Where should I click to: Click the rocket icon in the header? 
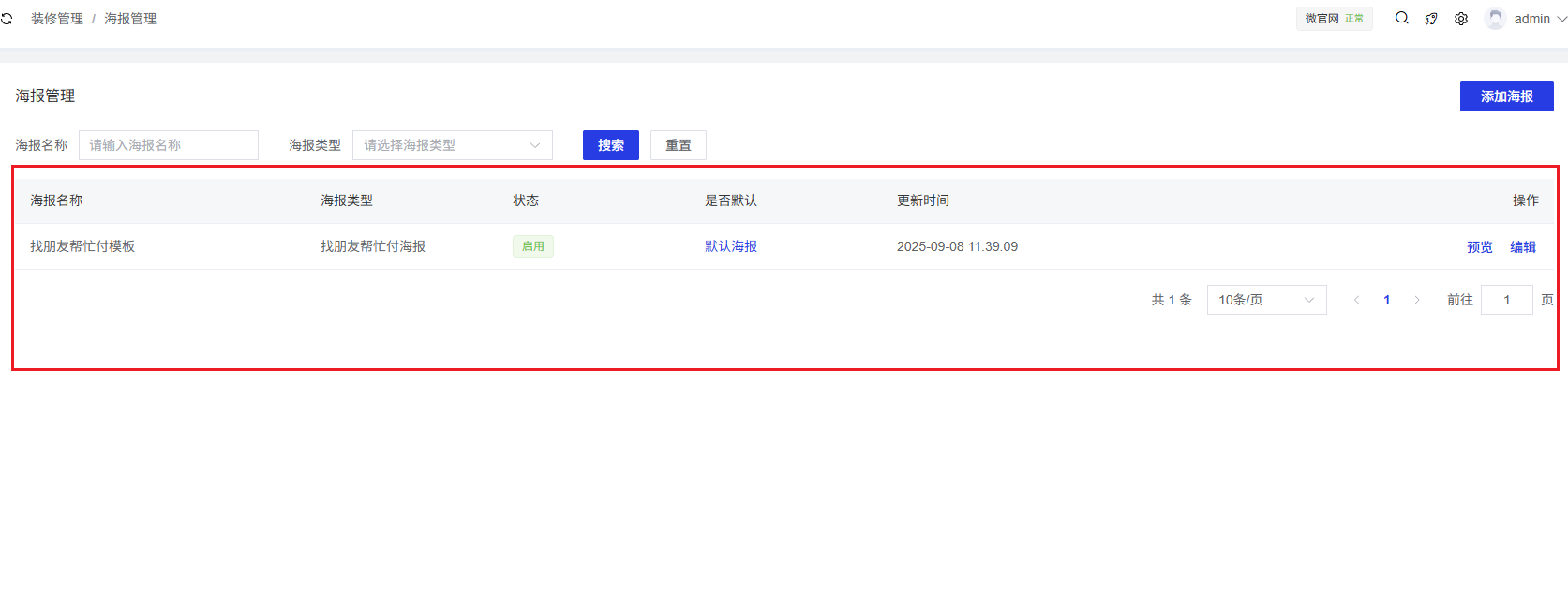(1431, 19)
